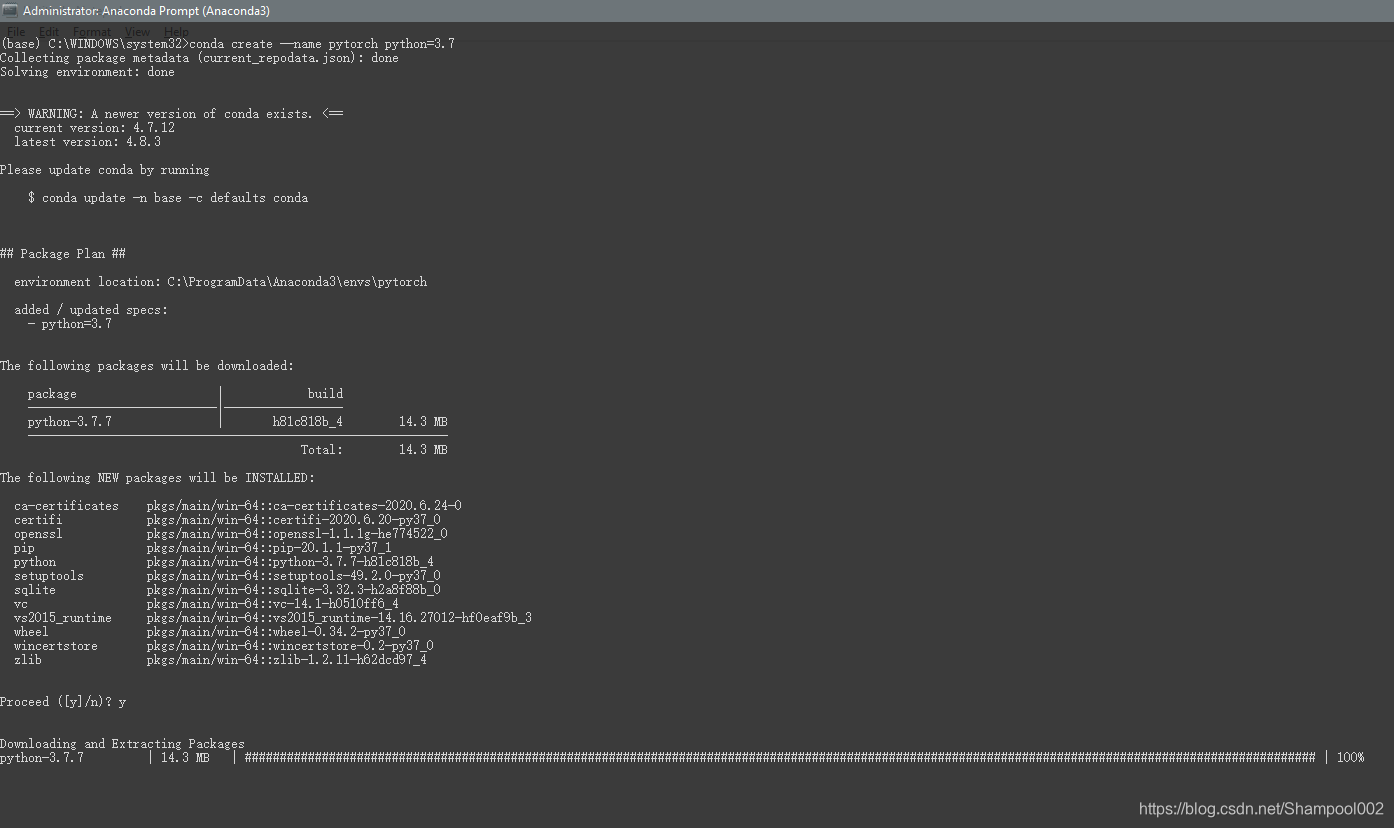
Task: Click the 'added / updated specs:' line
Action: tap(91, 310)
